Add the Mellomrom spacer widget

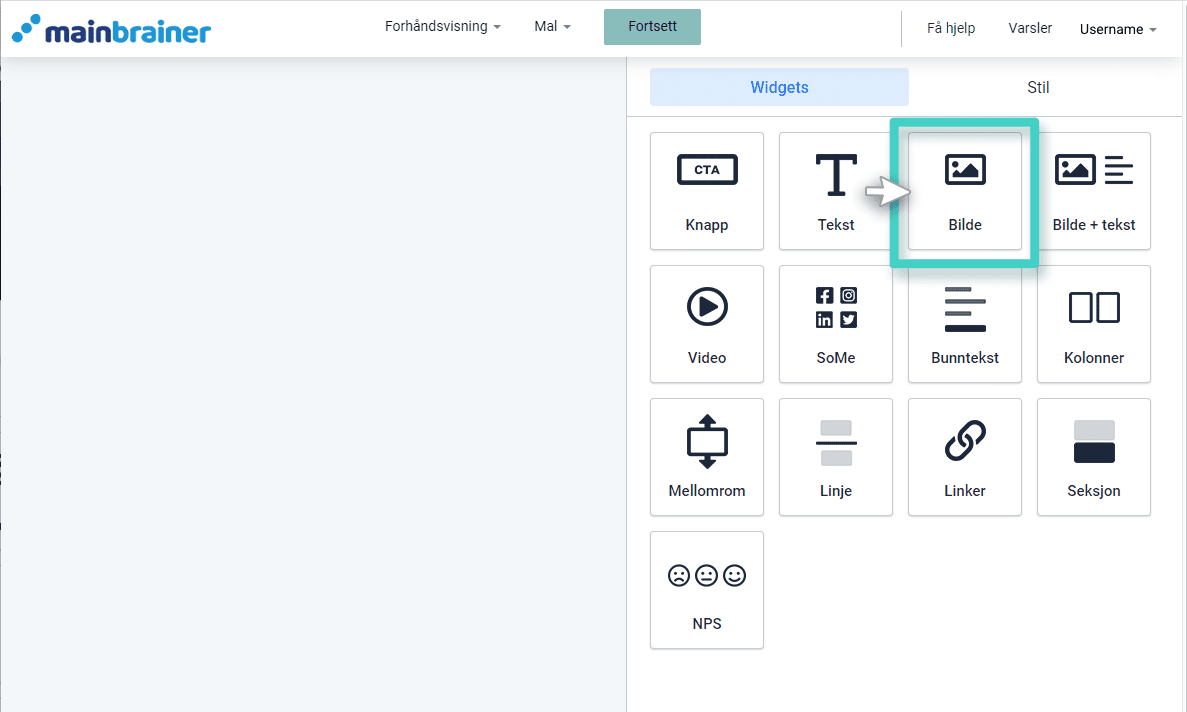[706, 457]
